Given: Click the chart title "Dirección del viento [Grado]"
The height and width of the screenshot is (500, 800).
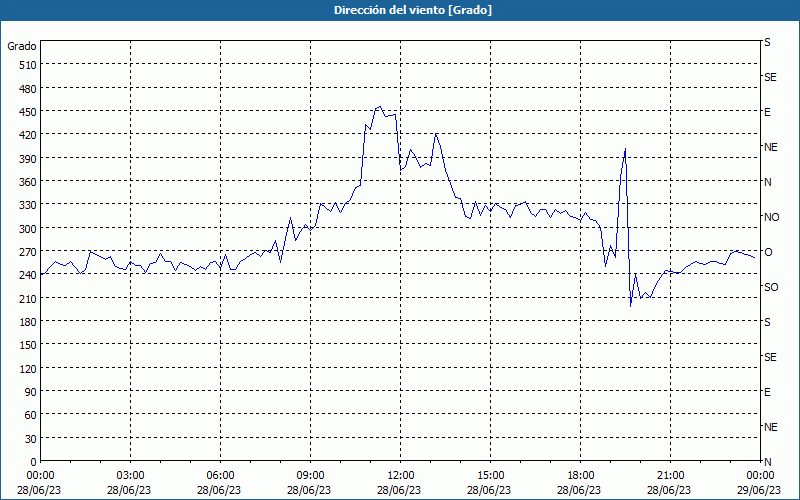Looking at the screenshot, I should pos(413,10).
